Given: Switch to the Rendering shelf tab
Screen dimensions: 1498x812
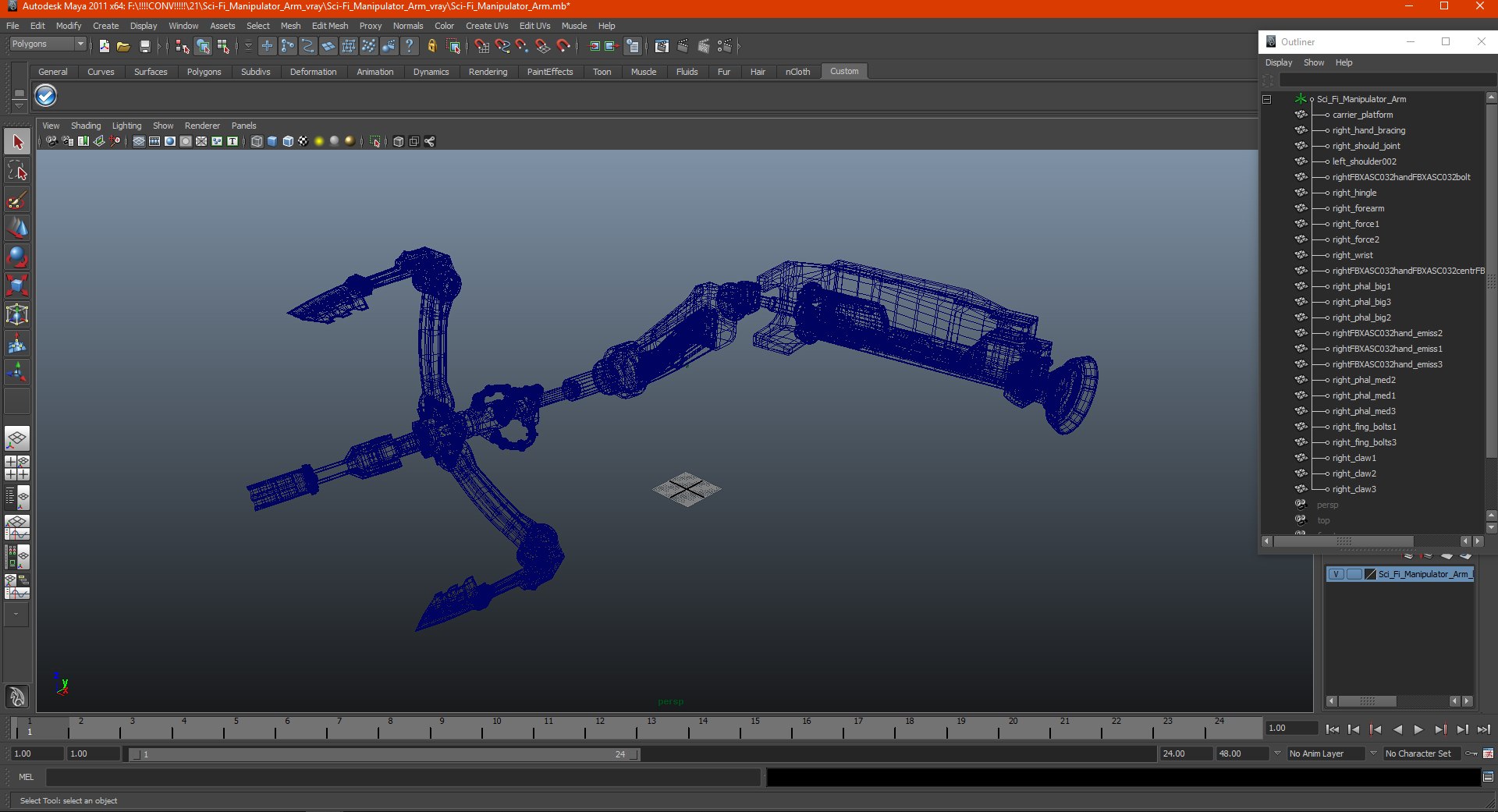Looking at the screenshot, I should (488, 72).
